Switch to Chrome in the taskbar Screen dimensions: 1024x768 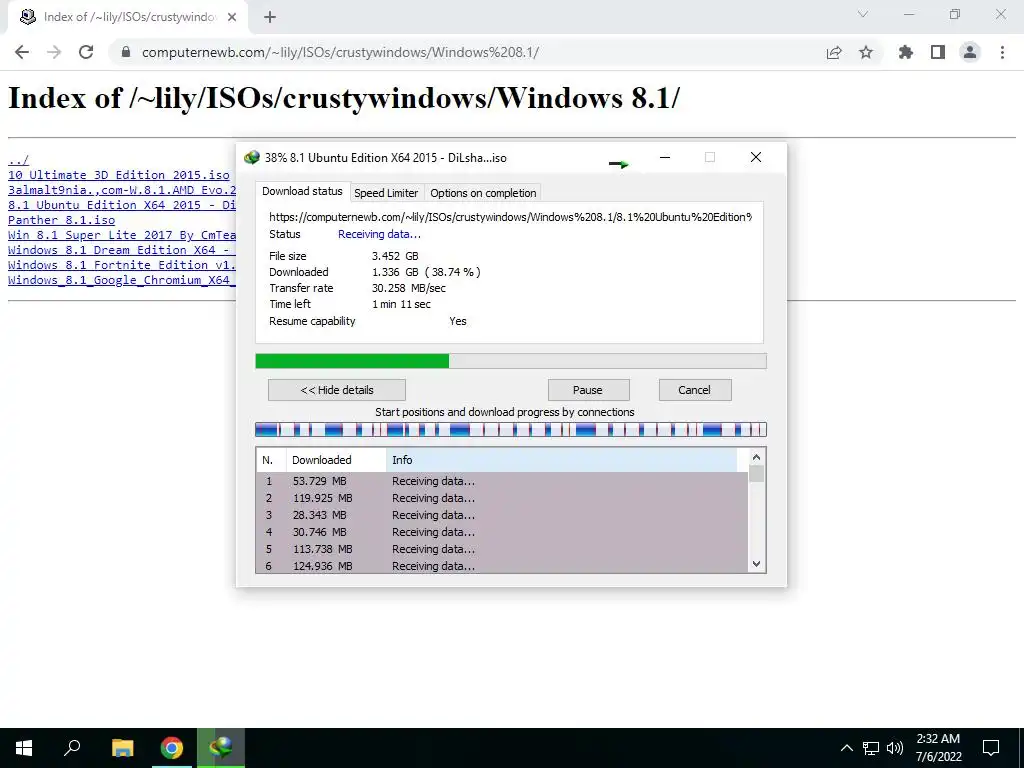pyautogui.click(x=172, y=748)
